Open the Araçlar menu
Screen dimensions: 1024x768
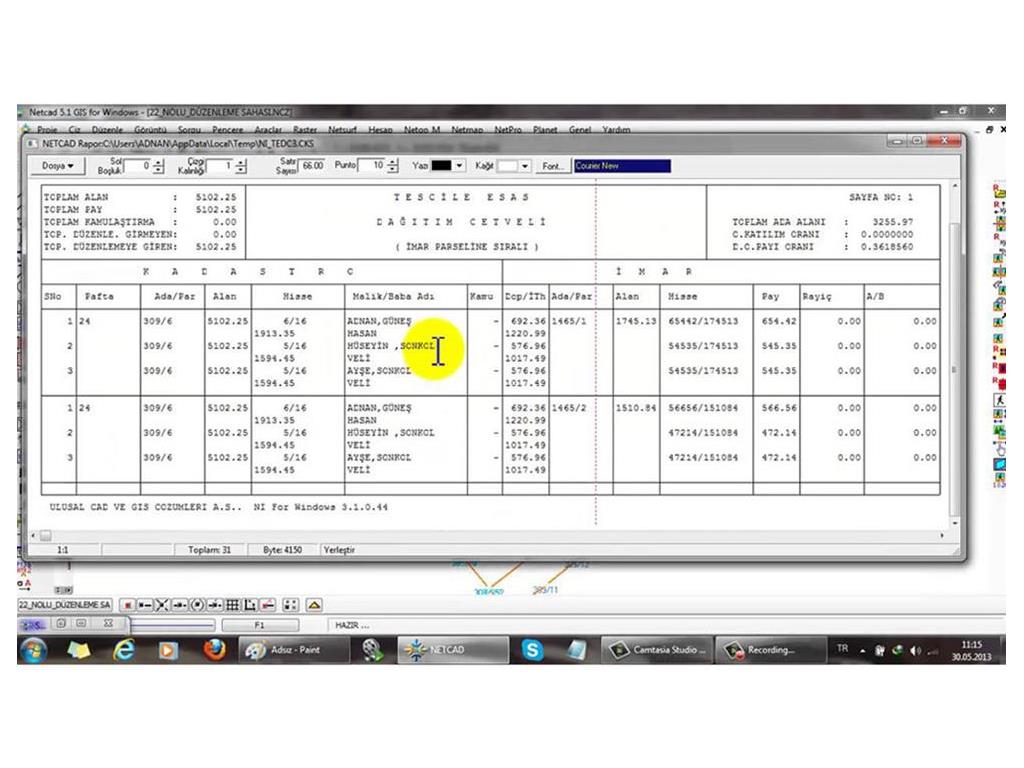tap(268, 130)
